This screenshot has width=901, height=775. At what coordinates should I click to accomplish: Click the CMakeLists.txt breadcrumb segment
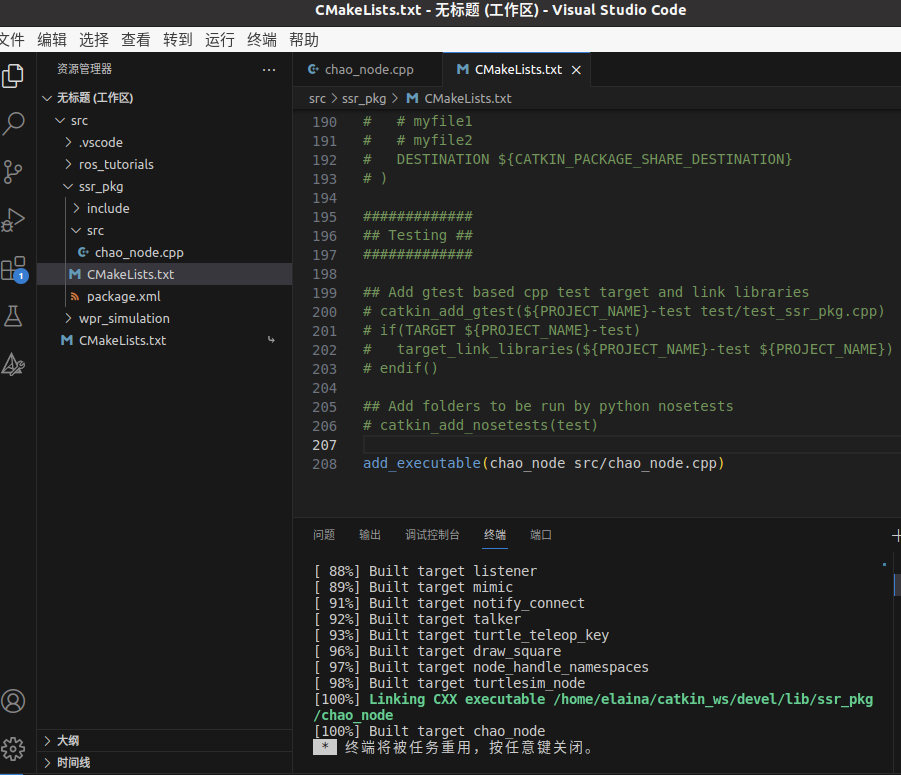pyautogui.click(x=468, y=99)
